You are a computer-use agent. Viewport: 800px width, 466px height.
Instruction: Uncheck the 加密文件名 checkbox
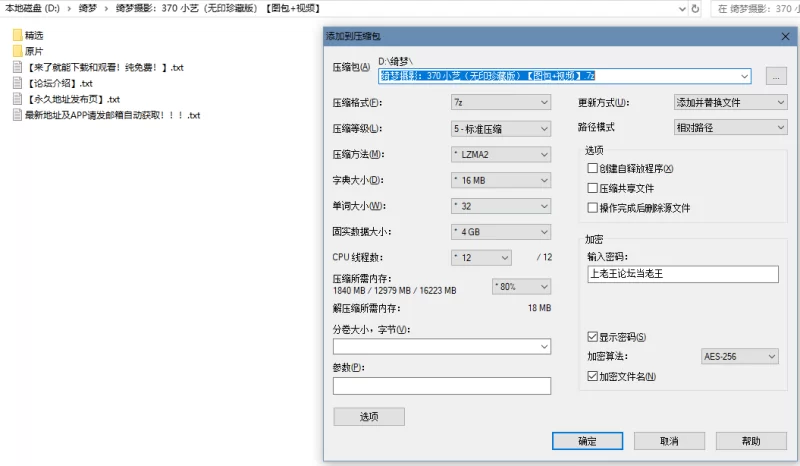tap(592, 376)
